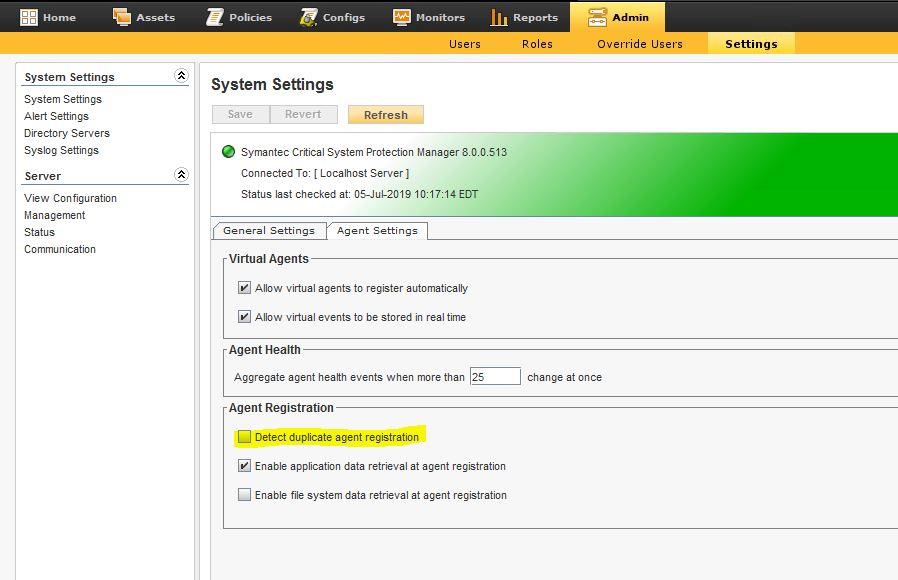Collapse the Server sidebar section

[x=181, y=175]
